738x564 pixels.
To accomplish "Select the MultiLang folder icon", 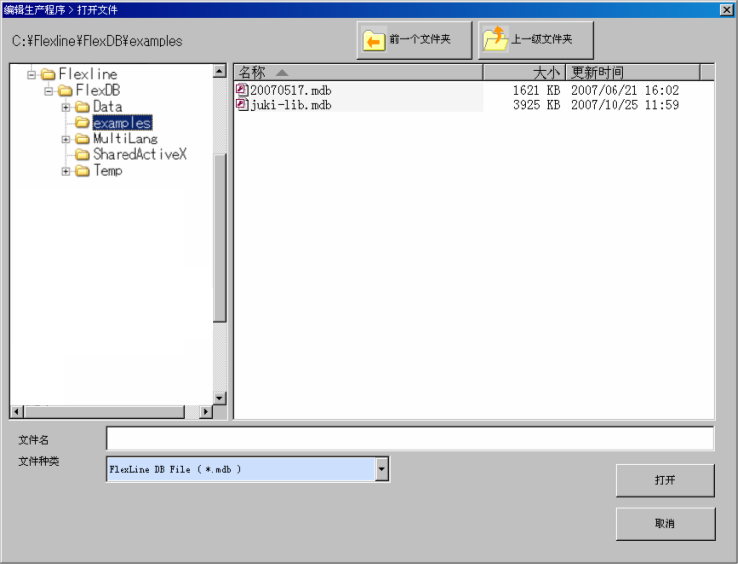I will pos(82,139).
